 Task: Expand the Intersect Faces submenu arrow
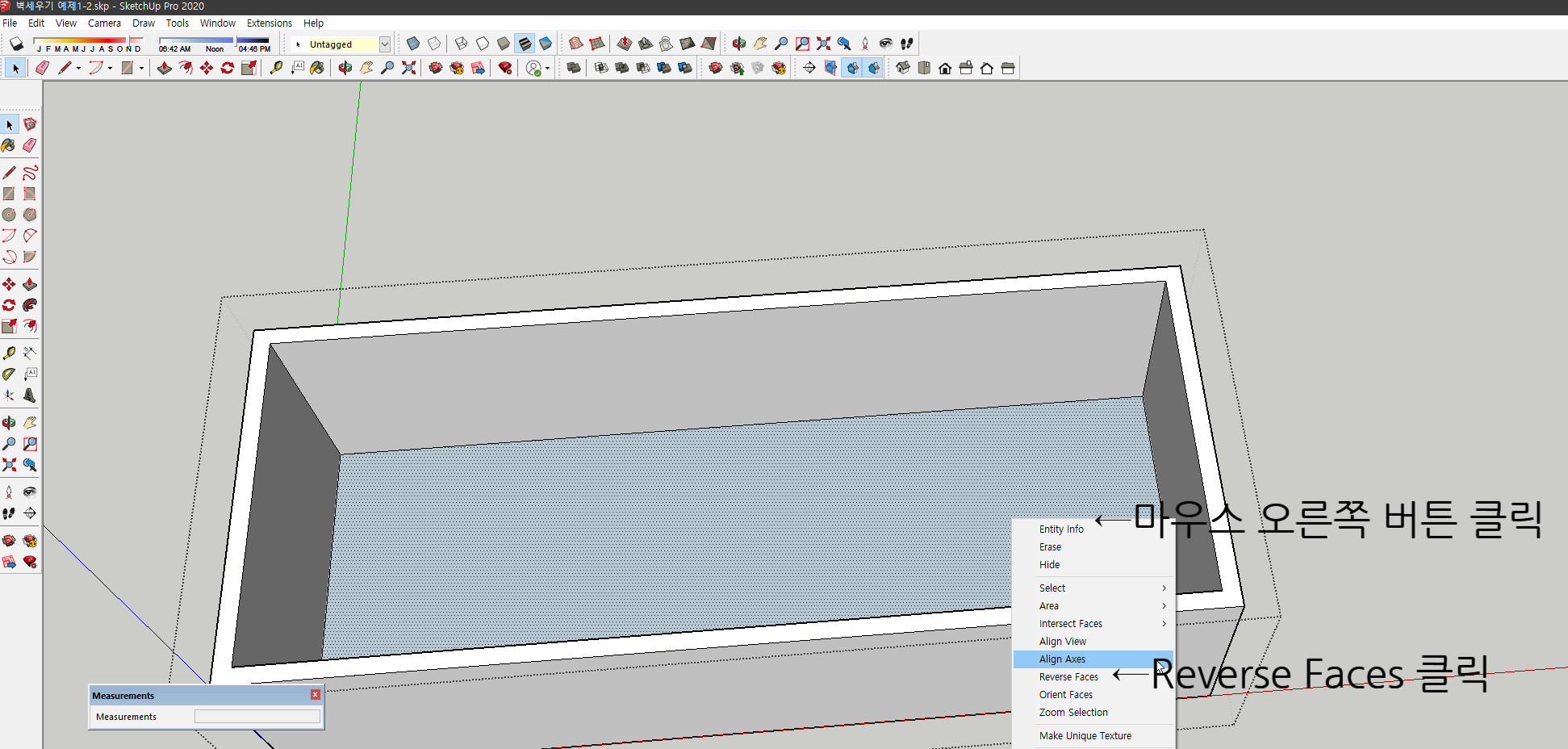[1164, 624]
